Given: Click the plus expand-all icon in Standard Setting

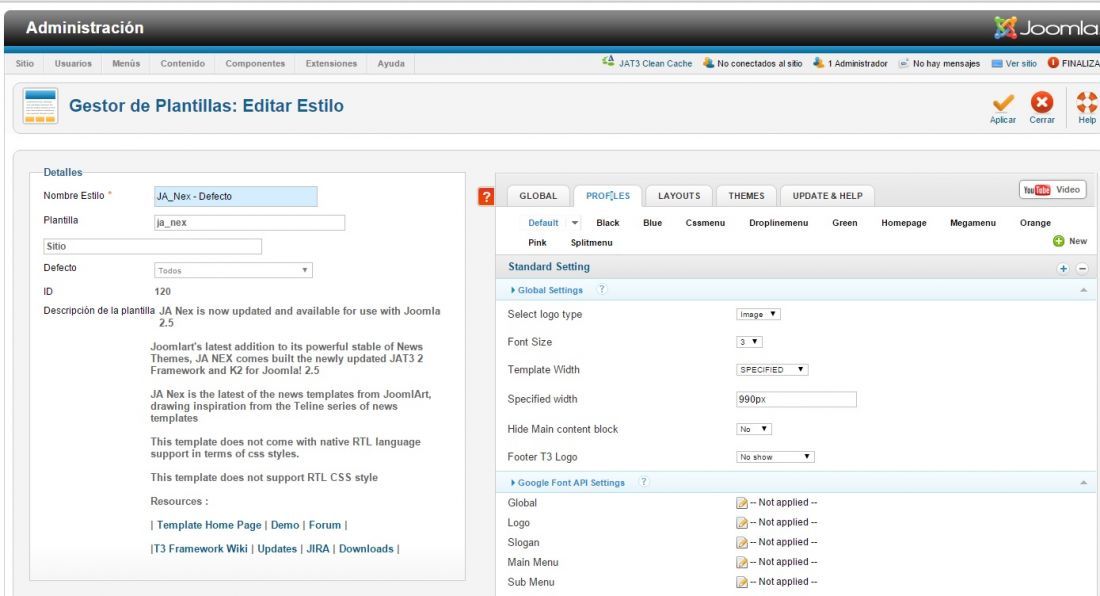Looking at the screenshot, I should pos(1063,269).
